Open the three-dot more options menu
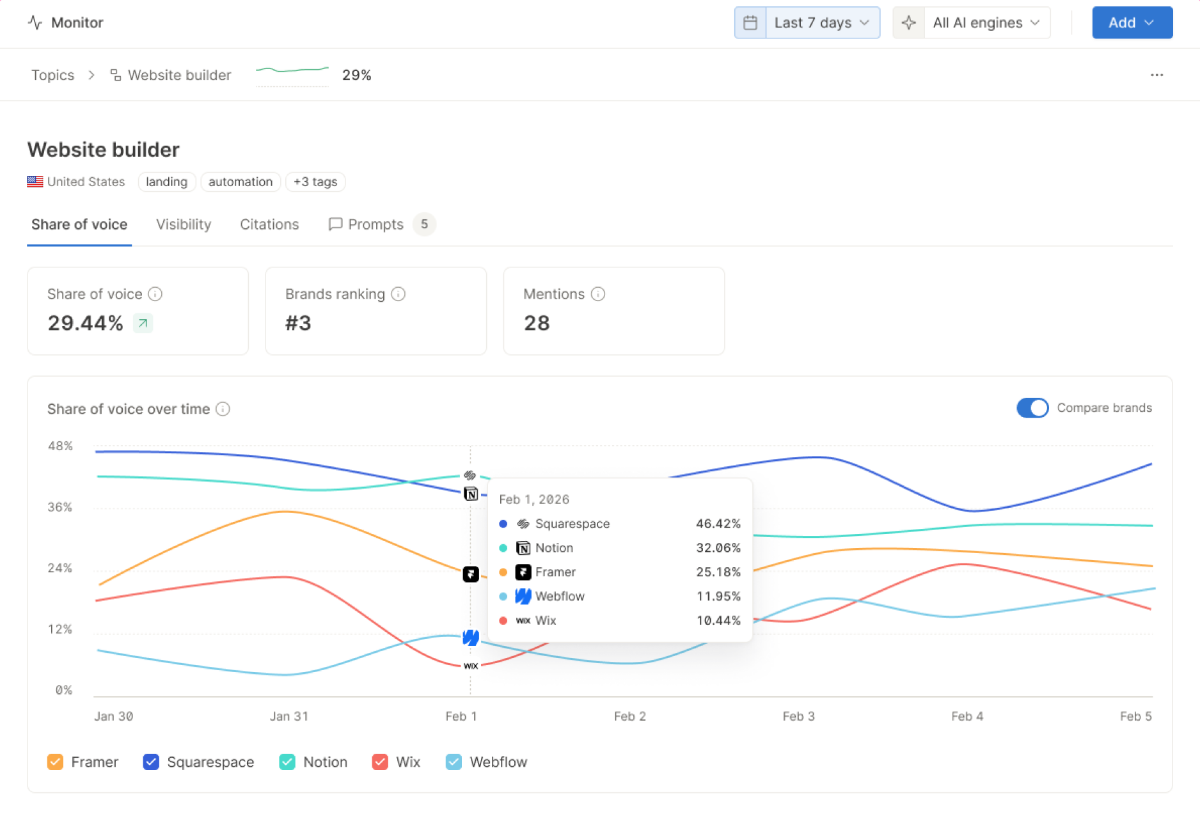This screenshot has width=1200, height=816. [x=1157, y=75]
